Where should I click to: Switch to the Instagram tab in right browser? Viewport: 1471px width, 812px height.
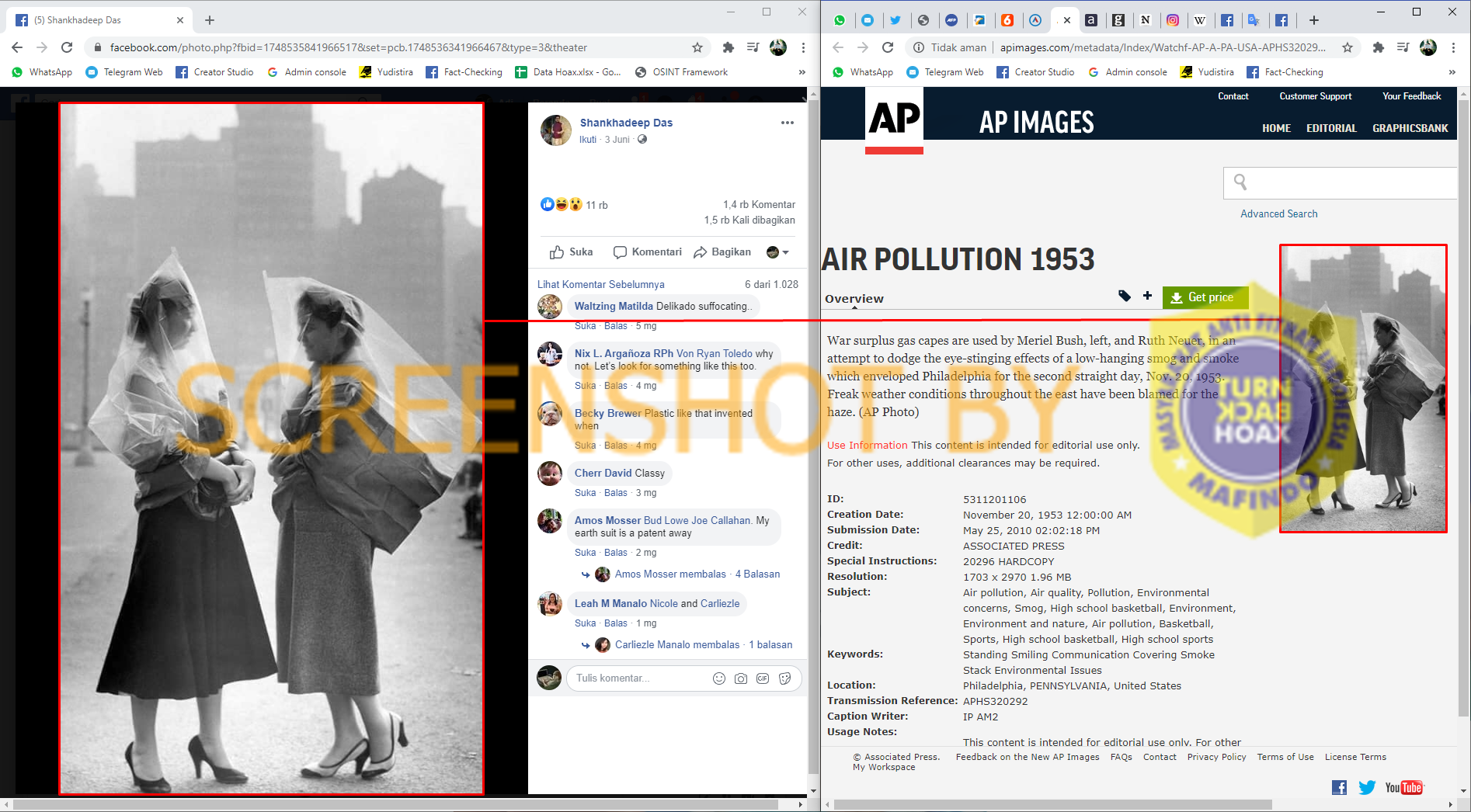click(1173, 20)
